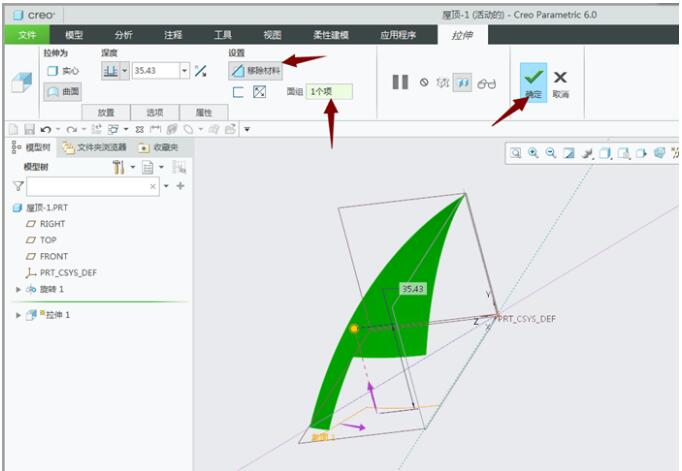Toggle the thicken sketch option icon
This screenshot has width=682, height=471.
point(238,92)
